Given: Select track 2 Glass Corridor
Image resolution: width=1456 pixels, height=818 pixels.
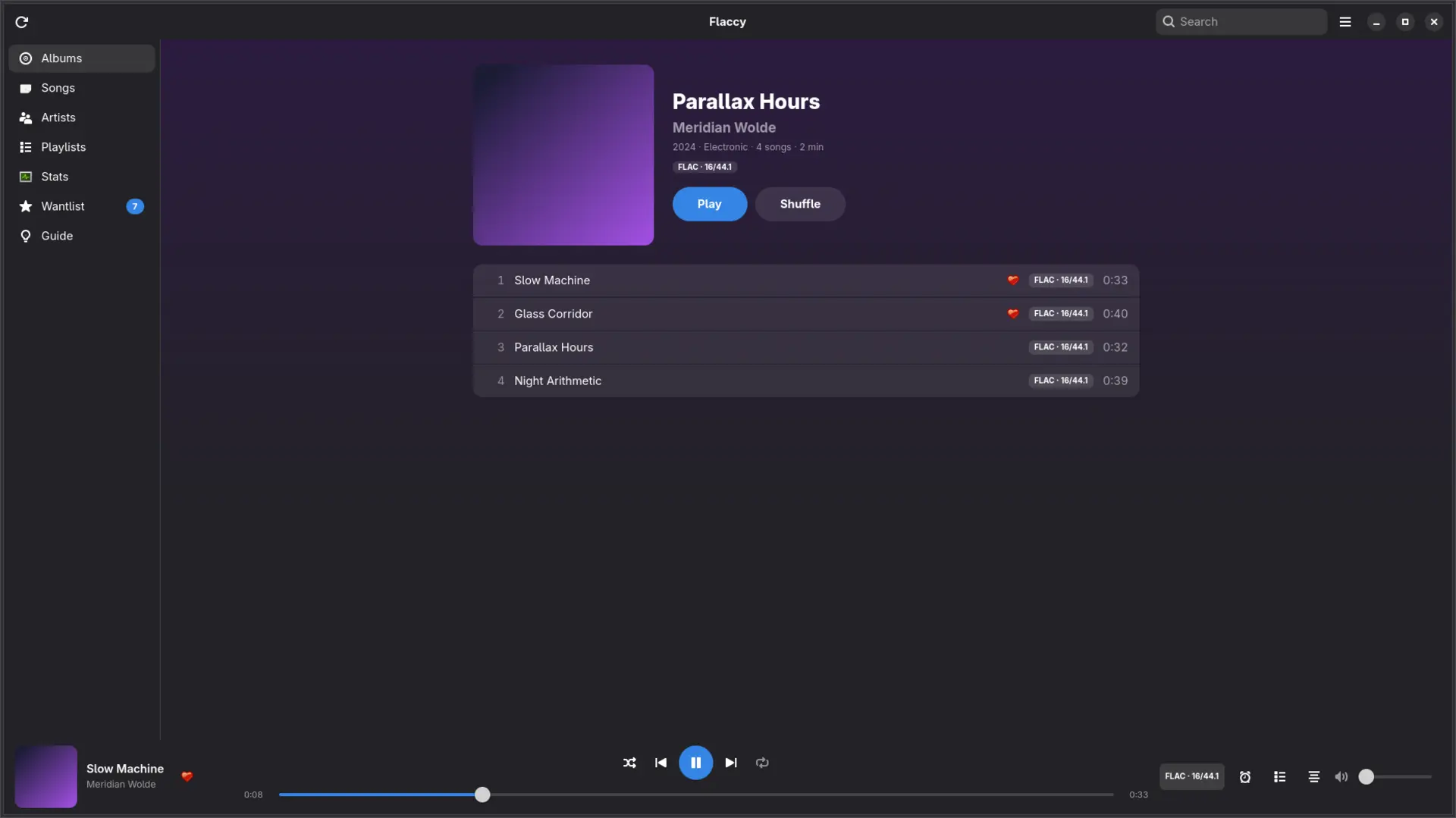Looking at the screenshot, I should coord(806,314).
